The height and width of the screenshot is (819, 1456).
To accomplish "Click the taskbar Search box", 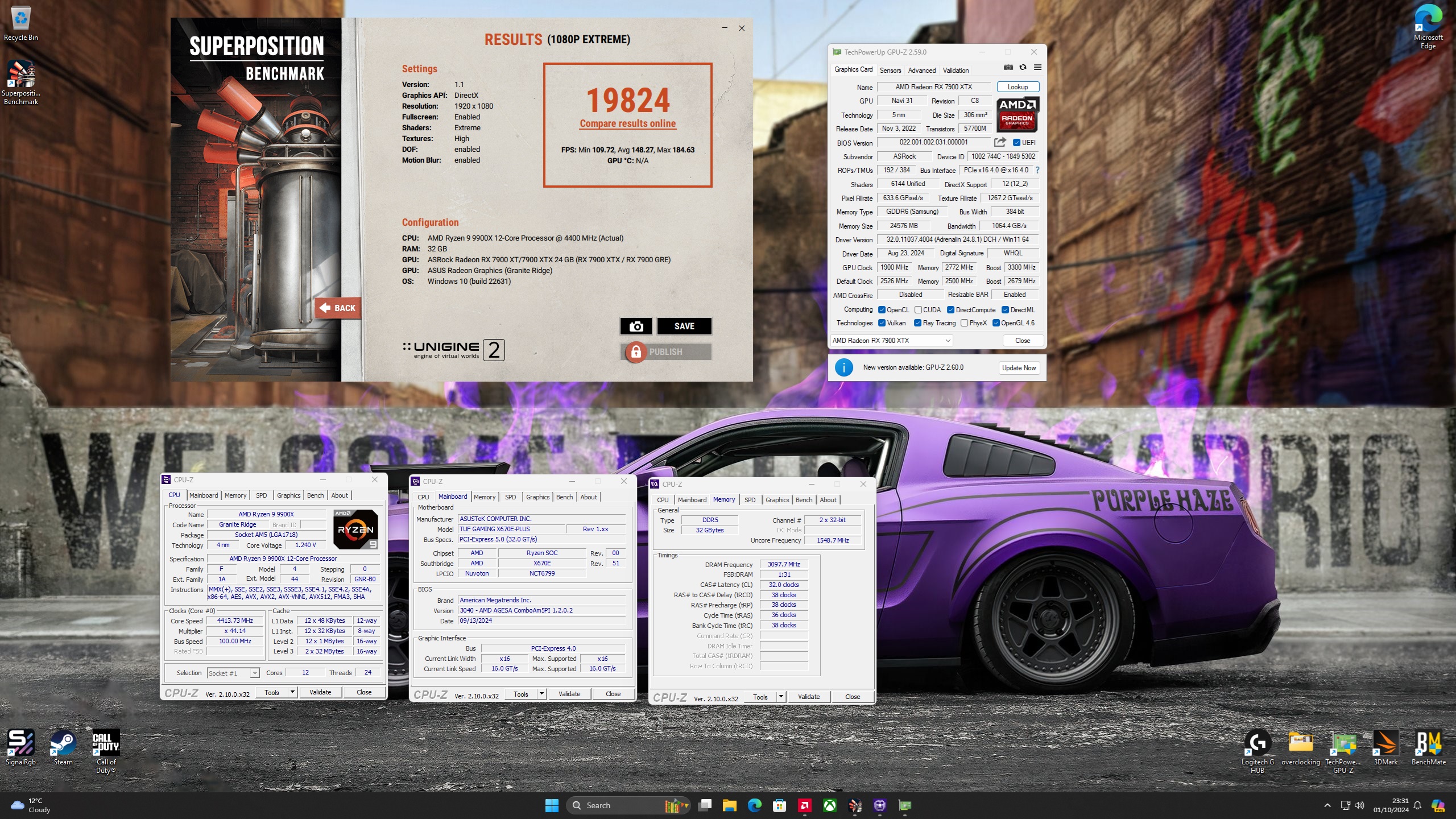I will click(628, 805).
